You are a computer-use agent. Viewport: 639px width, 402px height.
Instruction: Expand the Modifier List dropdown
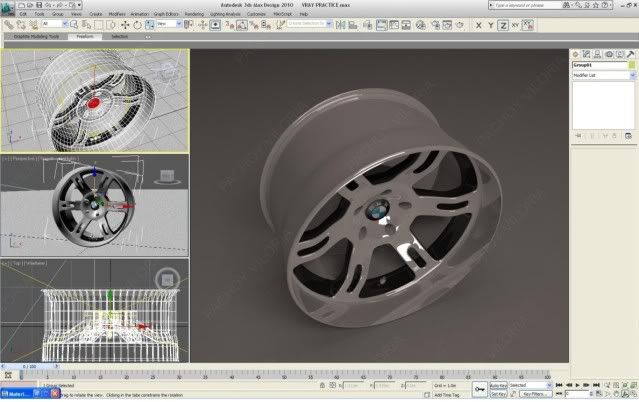(x=604, y=75)
